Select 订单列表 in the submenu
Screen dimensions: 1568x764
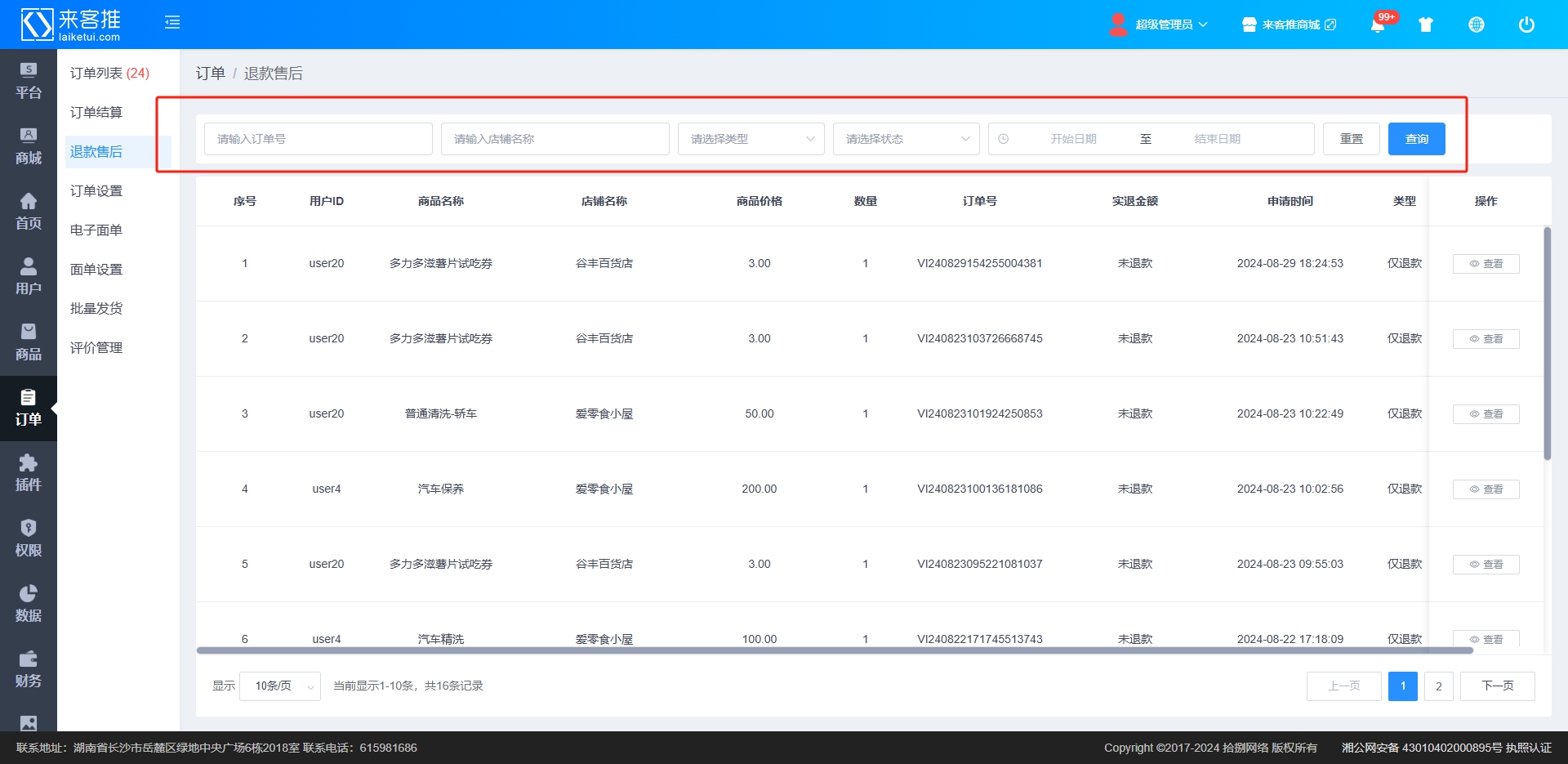pos(109,74)
